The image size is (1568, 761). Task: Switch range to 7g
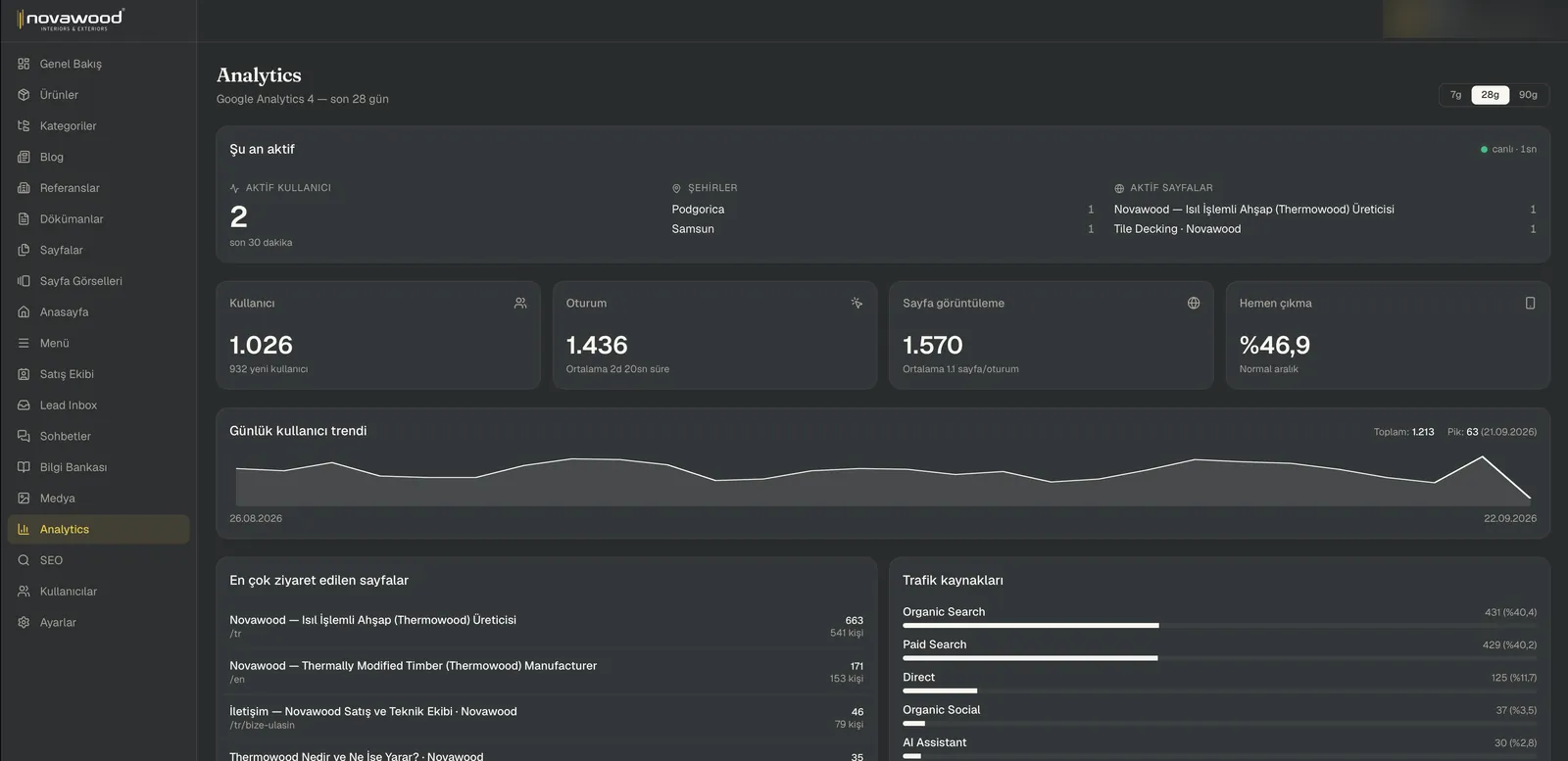1455,95
